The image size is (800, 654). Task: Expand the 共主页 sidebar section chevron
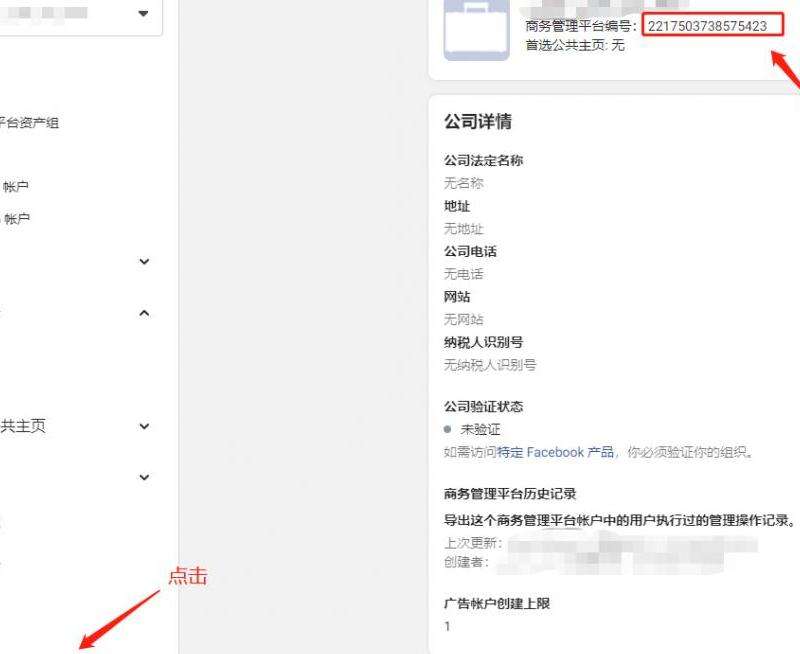click(x=144, y=426)
